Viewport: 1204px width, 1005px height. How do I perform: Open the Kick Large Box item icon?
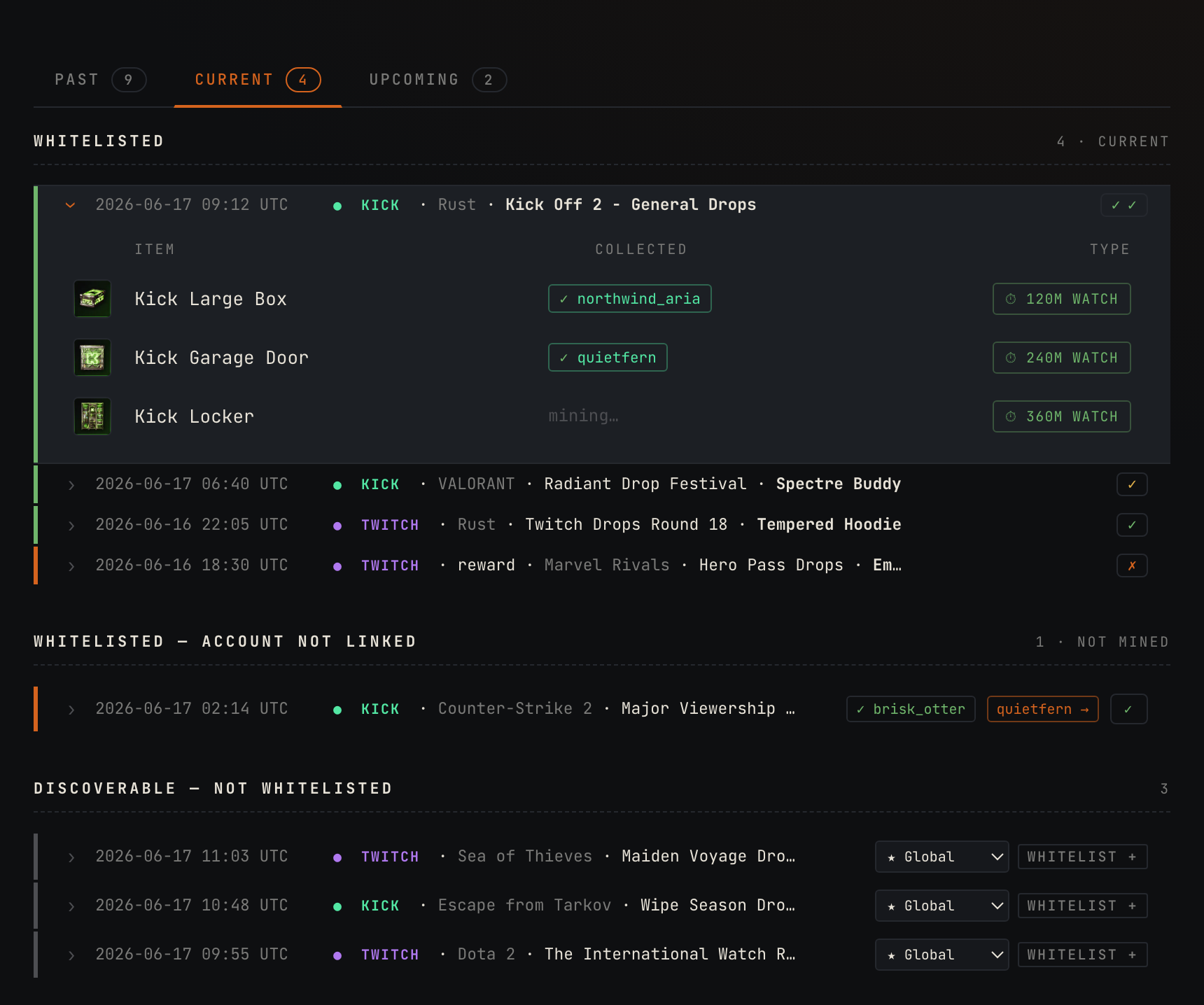point(92,299)
